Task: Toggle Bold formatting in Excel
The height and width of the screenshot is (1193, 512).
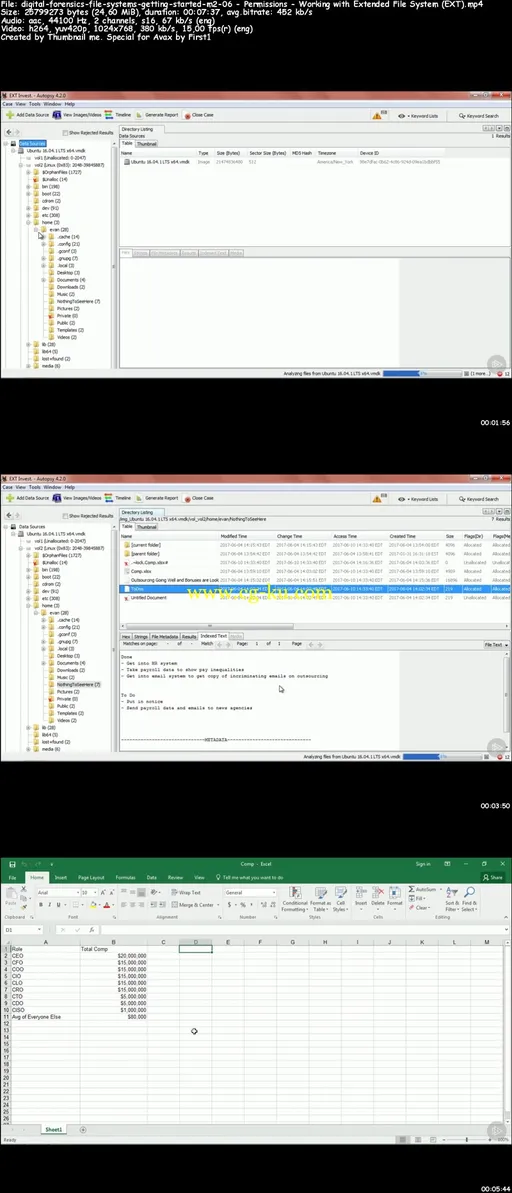Action: coord(41,905)
